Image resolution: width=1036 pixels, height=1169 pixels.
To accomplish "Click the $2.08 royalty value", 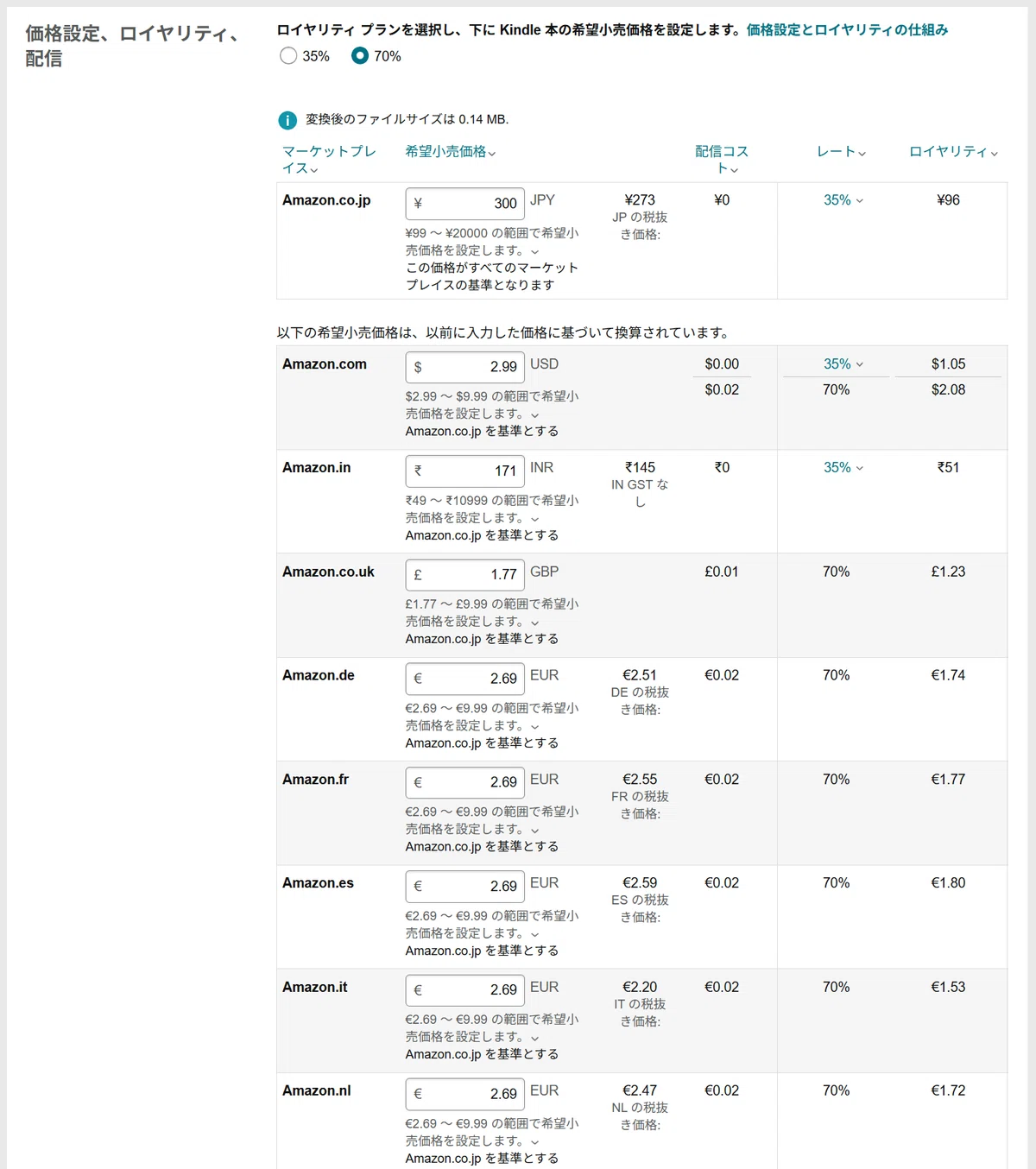I will pyautogui.click(x=948, y=390).
